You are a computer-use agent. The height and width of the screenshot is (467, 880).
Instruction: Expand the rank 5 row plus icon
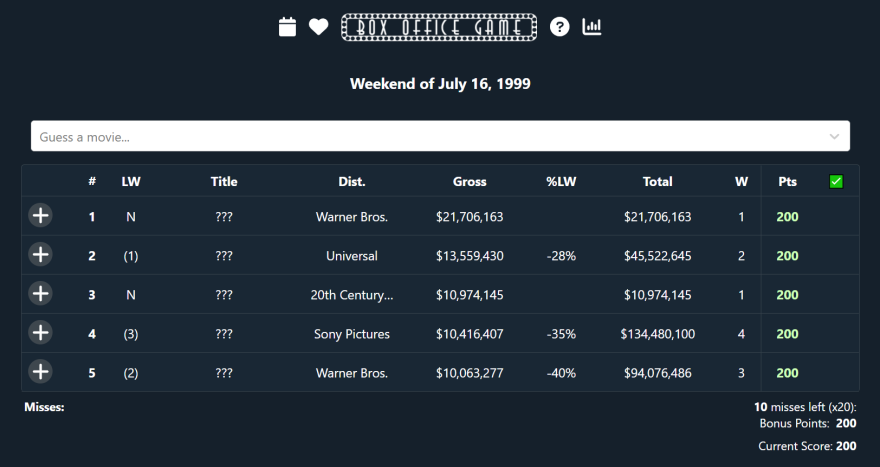pyautogui.click(x=40, y=372)
